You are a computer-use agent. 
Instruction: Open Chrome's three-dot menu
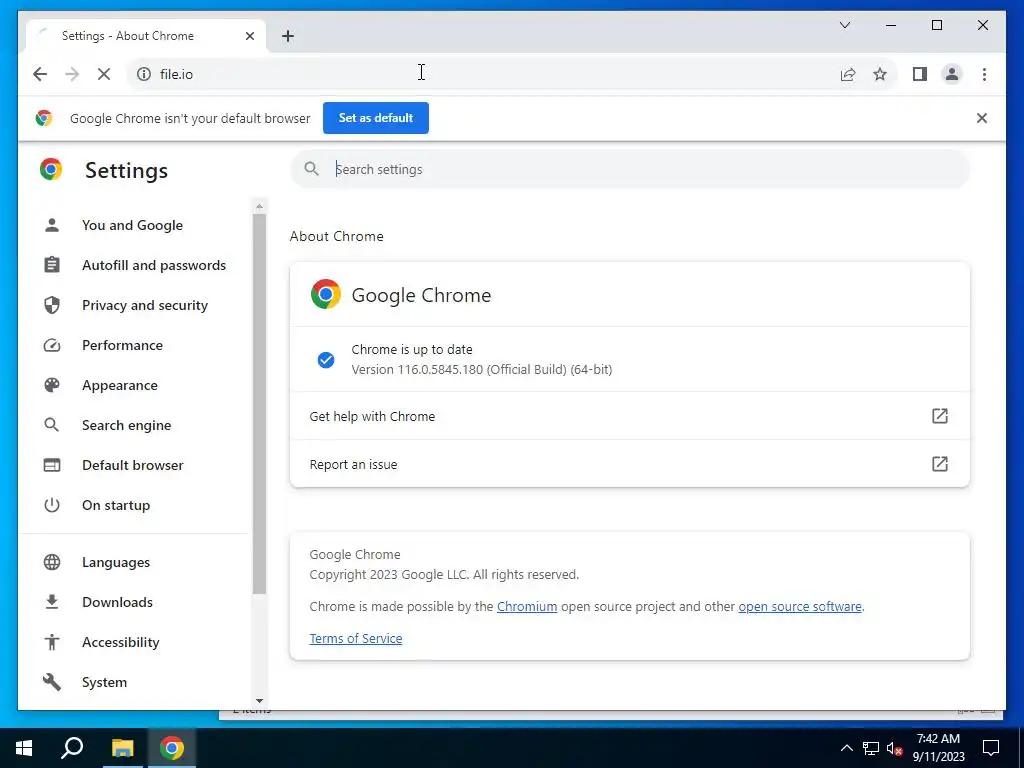point(984,74)
